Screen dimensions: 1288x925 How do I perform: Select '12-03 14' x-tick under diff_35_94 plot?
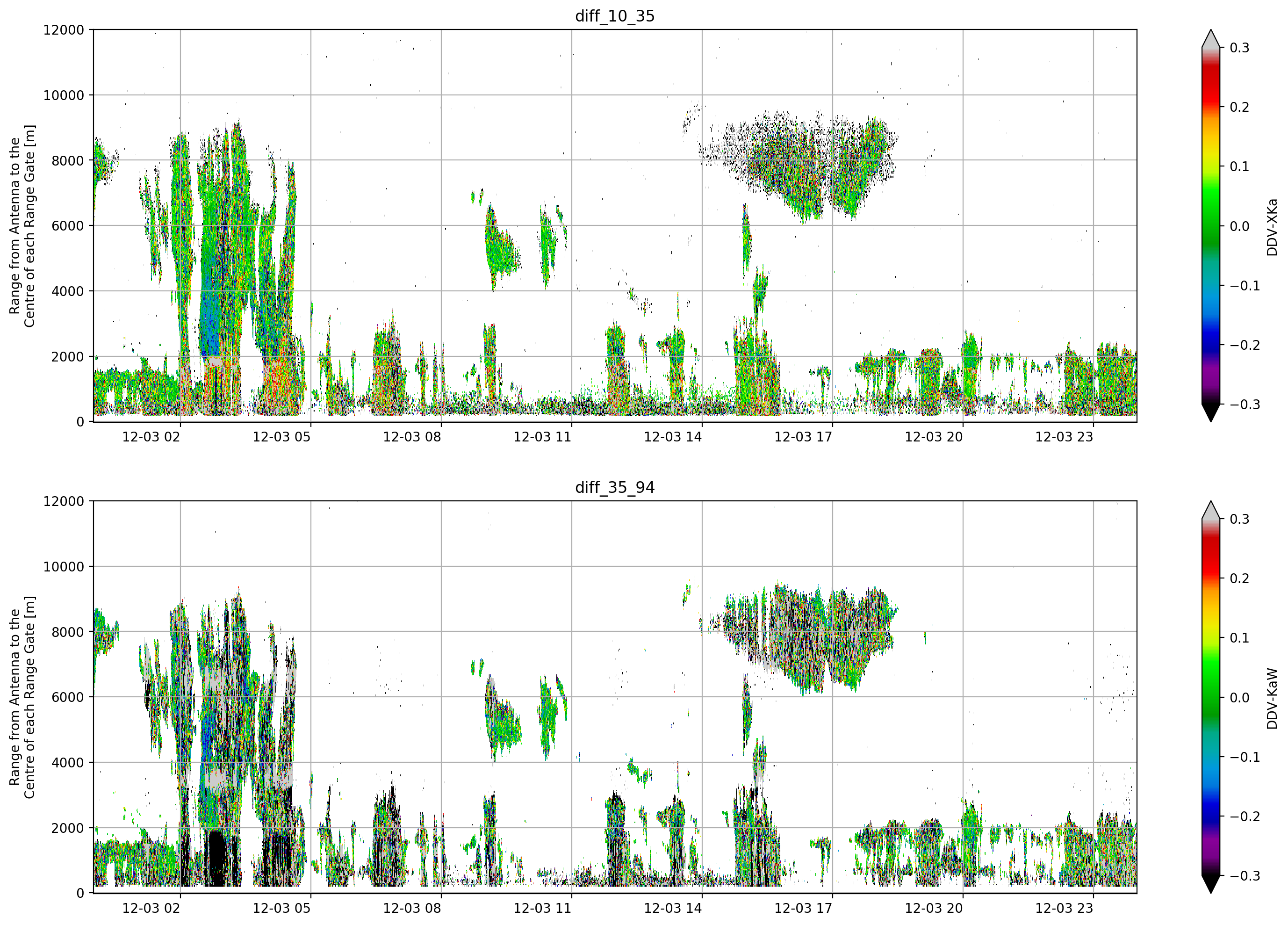673,909
